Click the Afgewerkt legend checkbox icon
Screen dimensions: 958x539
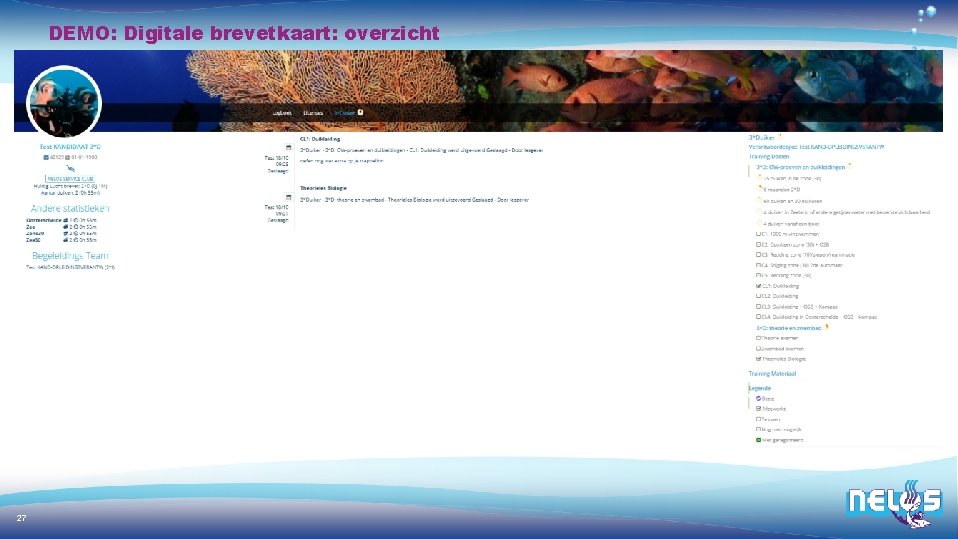tap(759, 409)
